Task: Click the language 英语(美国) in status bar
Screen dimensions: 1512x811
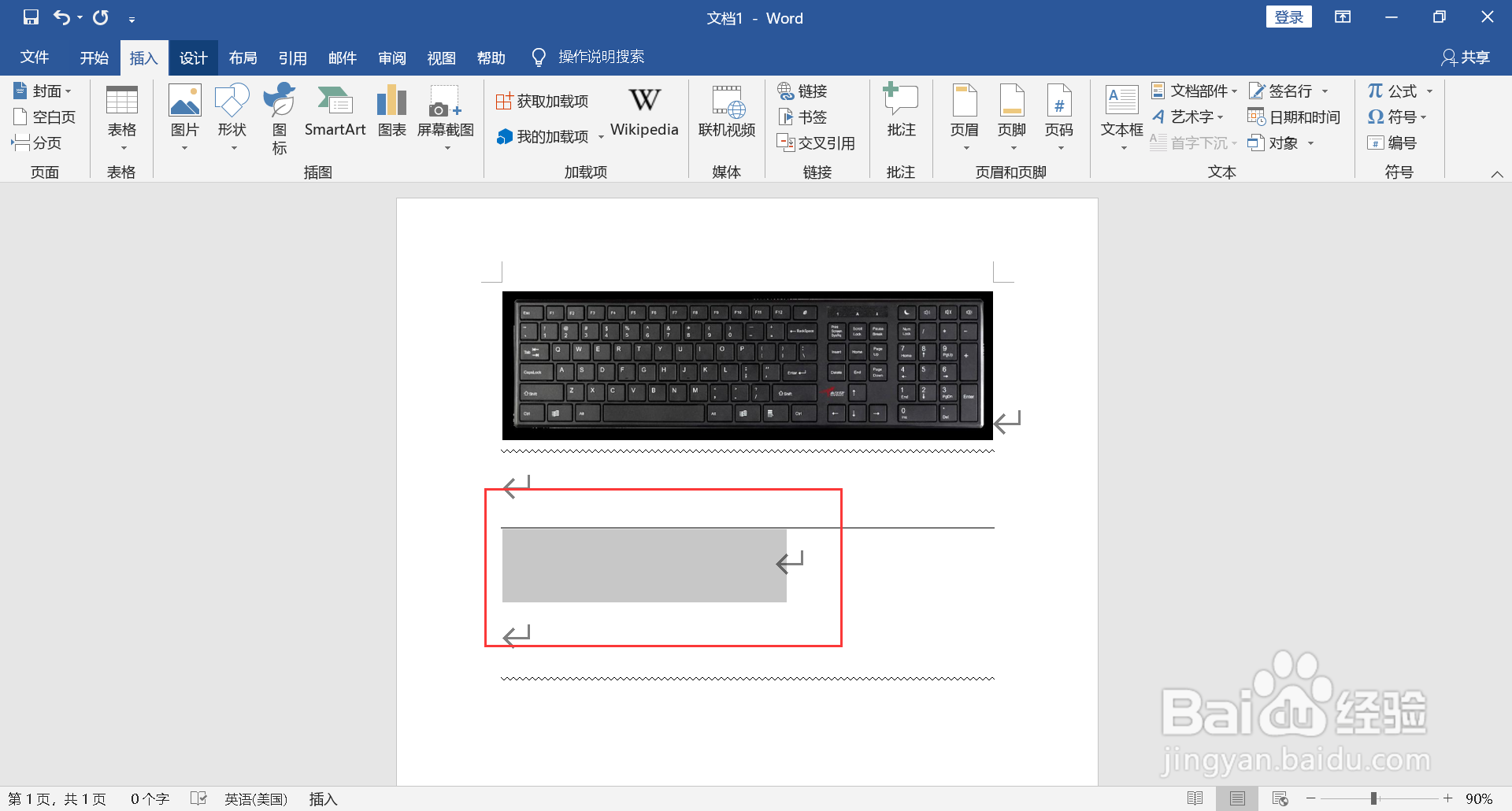Action: click(x=256, y=799)
